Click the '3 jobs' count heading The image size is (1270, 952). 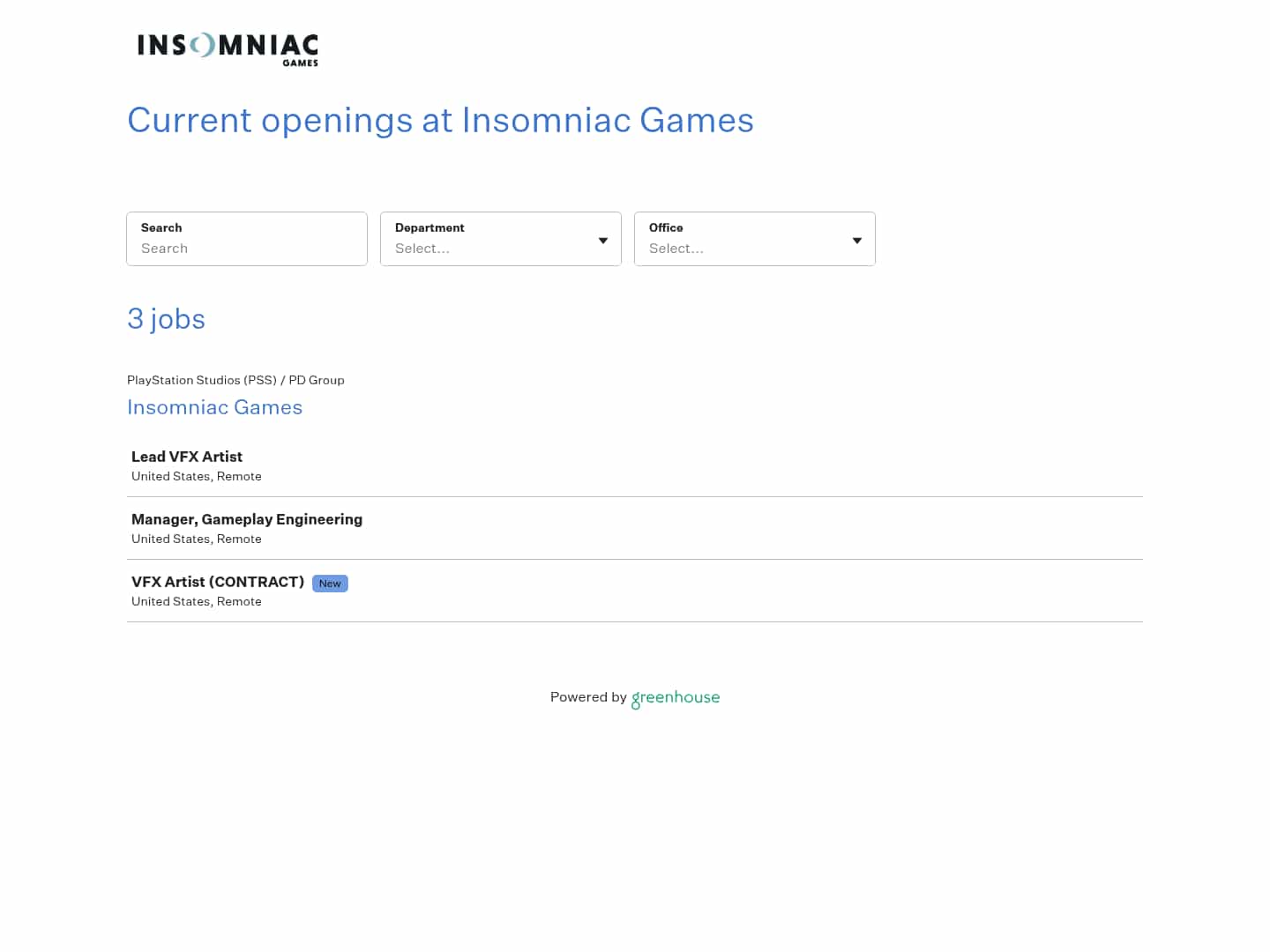click(166, 319)
